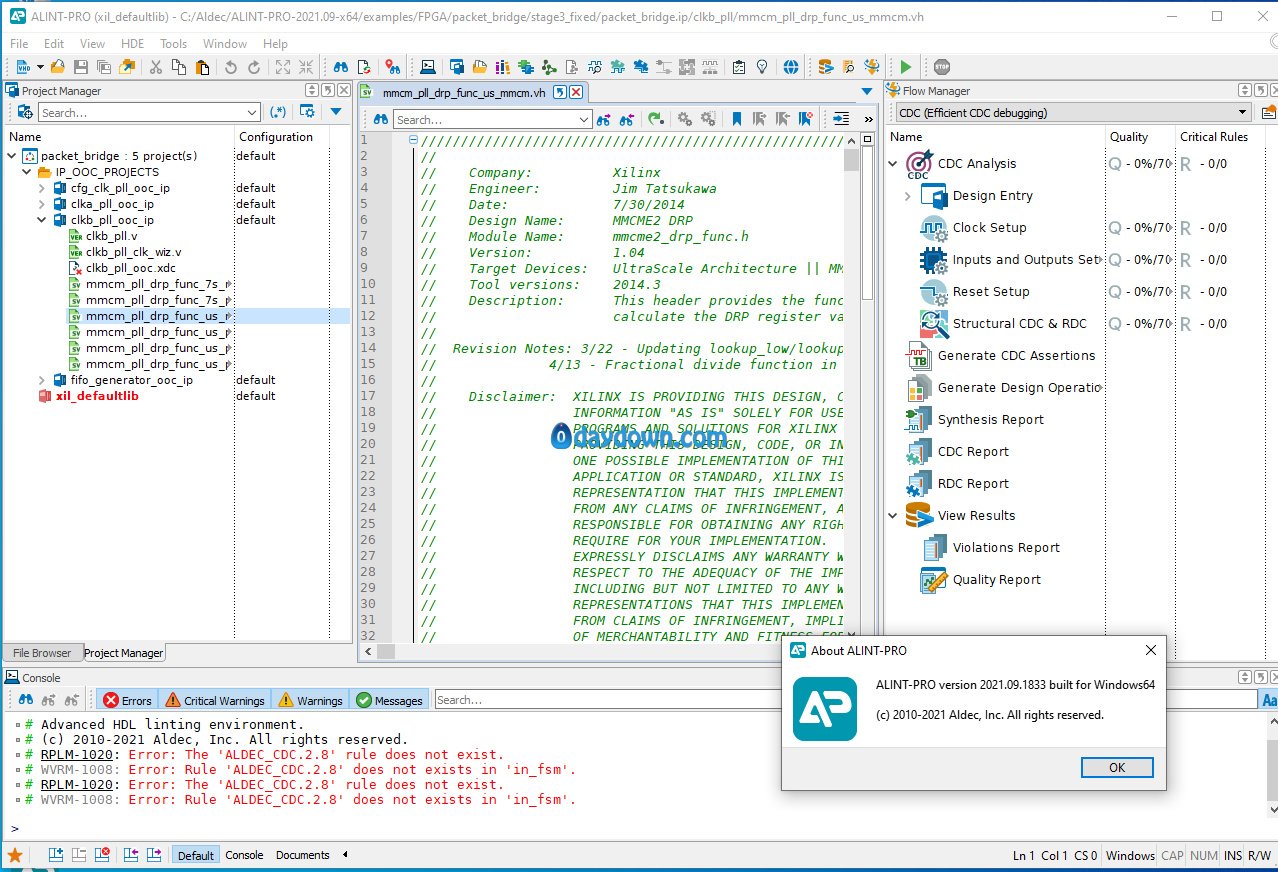This screenshot has height=872, width=1278.
Task: Select the clkb_pll_ooc.xdc file
Action: point(130,268)
